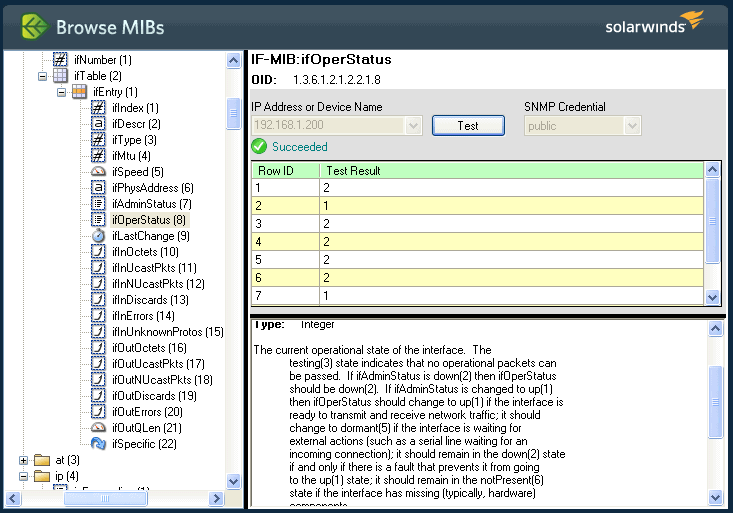Click the ifIndex (1) hash icon
Screen dimensions: 733x513
(x=98, y=108)
